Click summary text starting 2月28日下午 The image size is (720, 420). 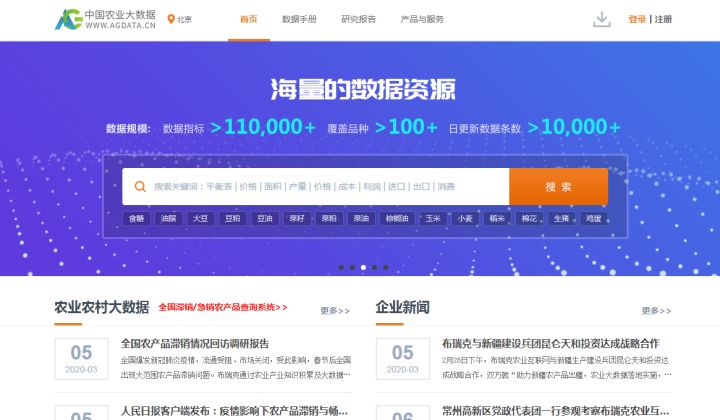tap(557, 367)
